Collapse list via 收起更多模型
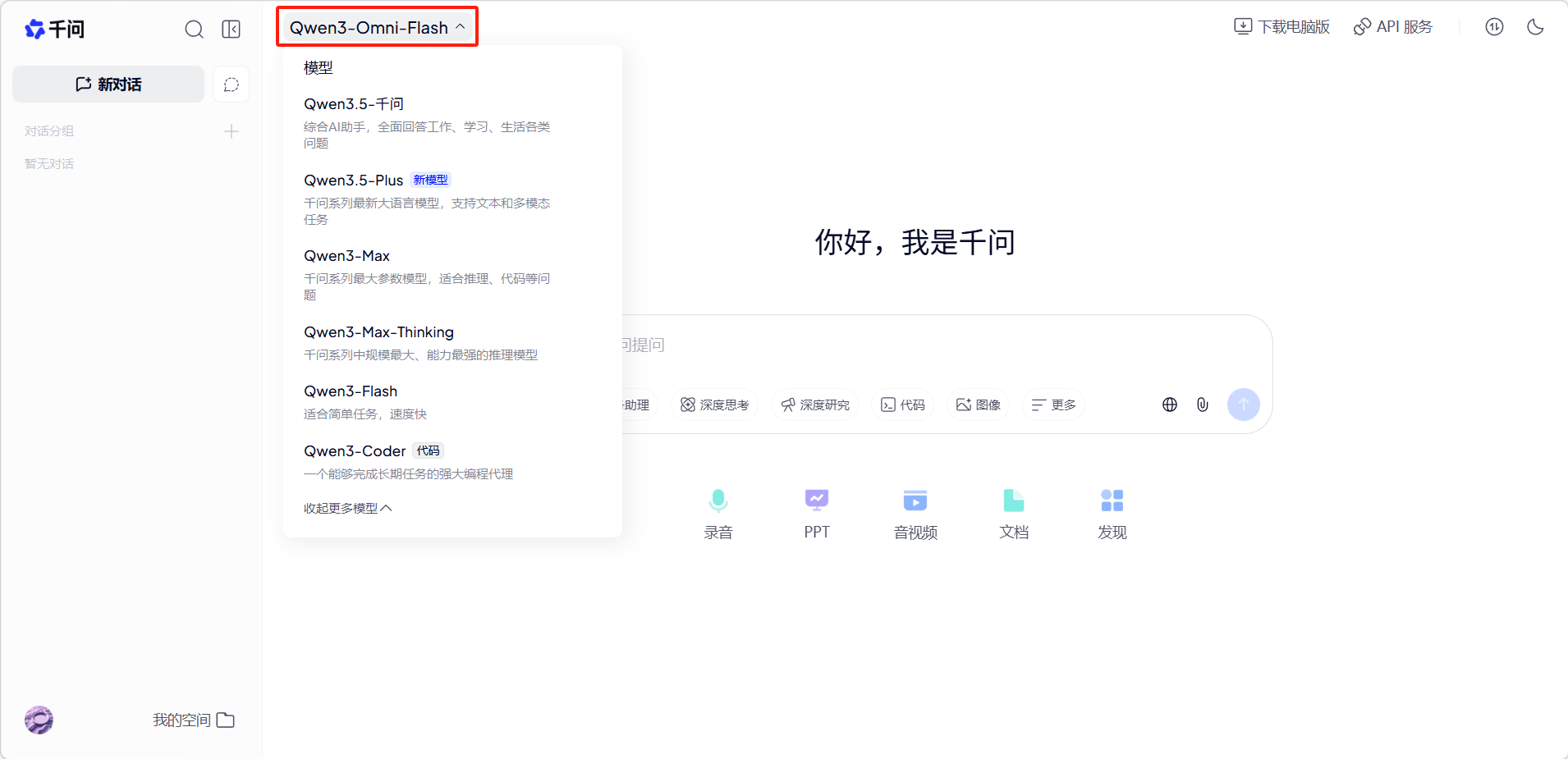This screenshot has height=759, width=1568. coord(347,508)
